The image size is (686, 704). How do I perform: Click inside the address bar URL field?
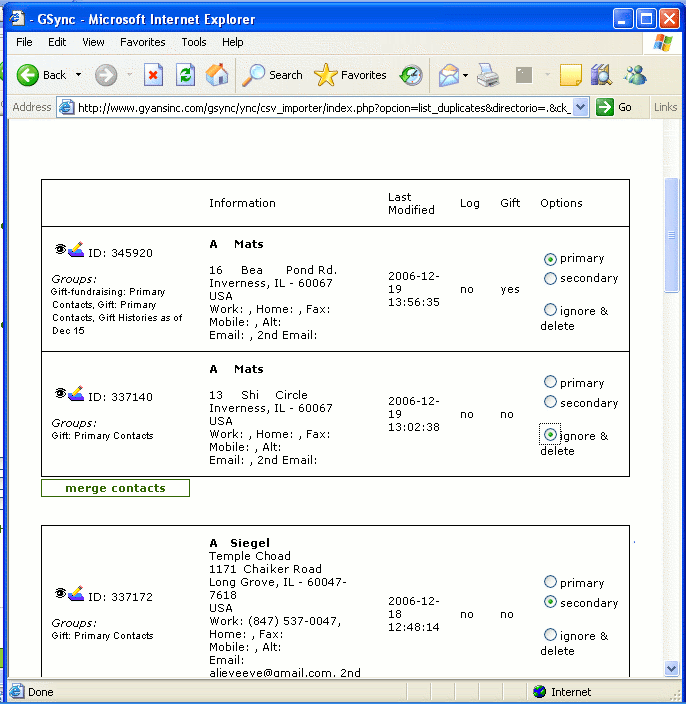pos(320,107)
